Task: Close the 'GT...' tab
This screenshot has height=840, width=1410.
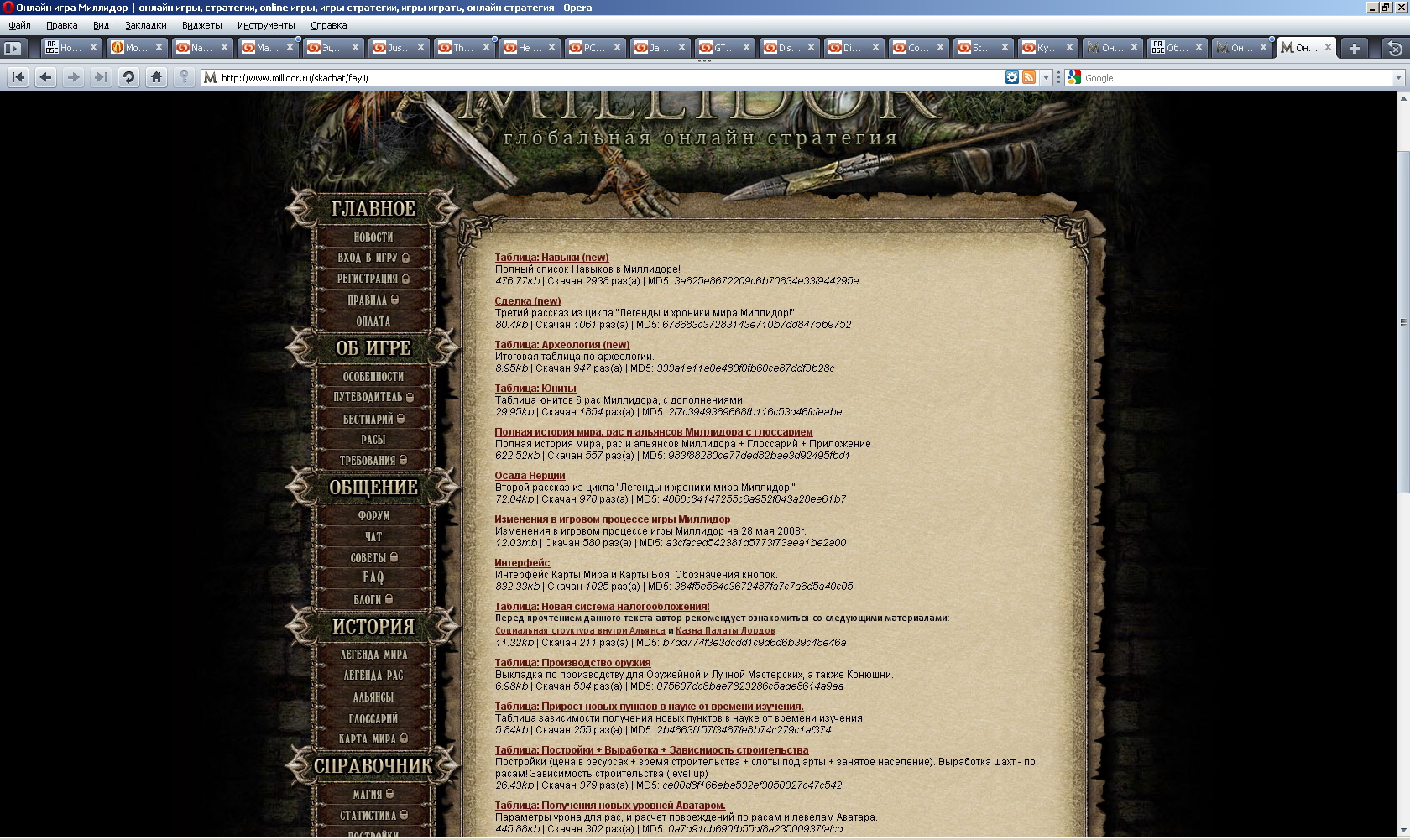Action: 746,47
